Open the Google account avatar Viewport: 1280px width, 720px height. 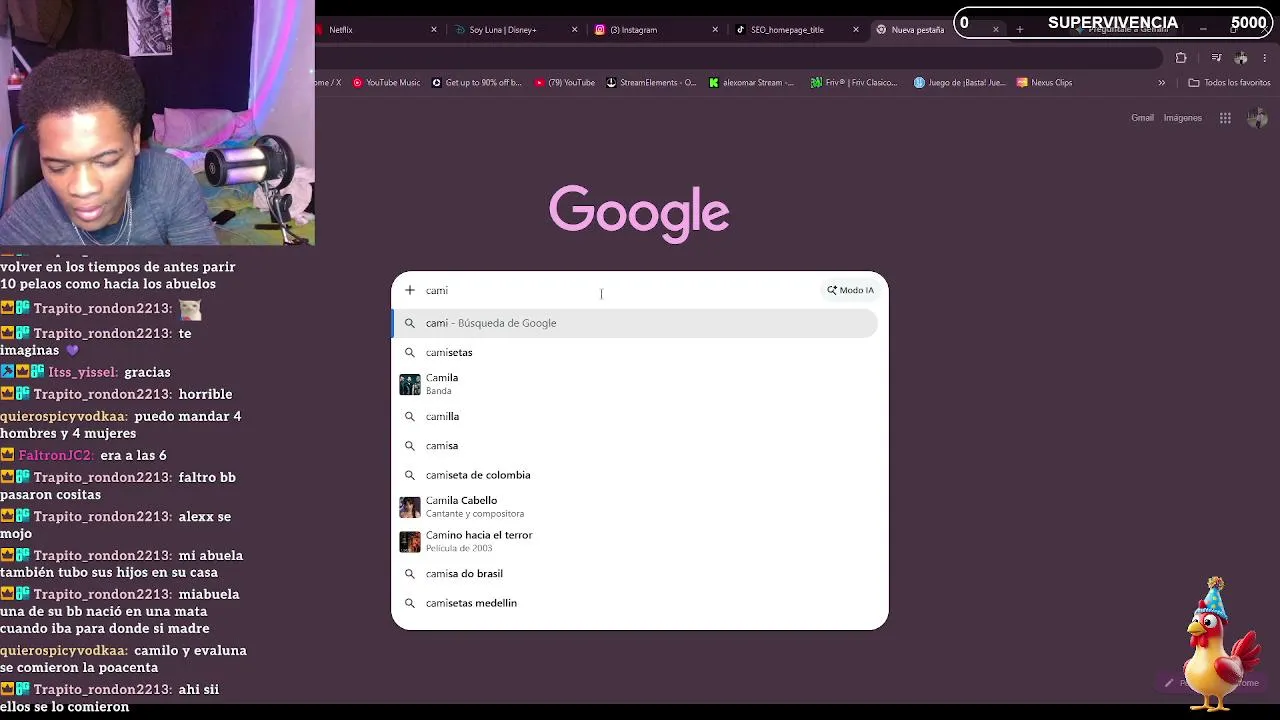pos(1257,118)
